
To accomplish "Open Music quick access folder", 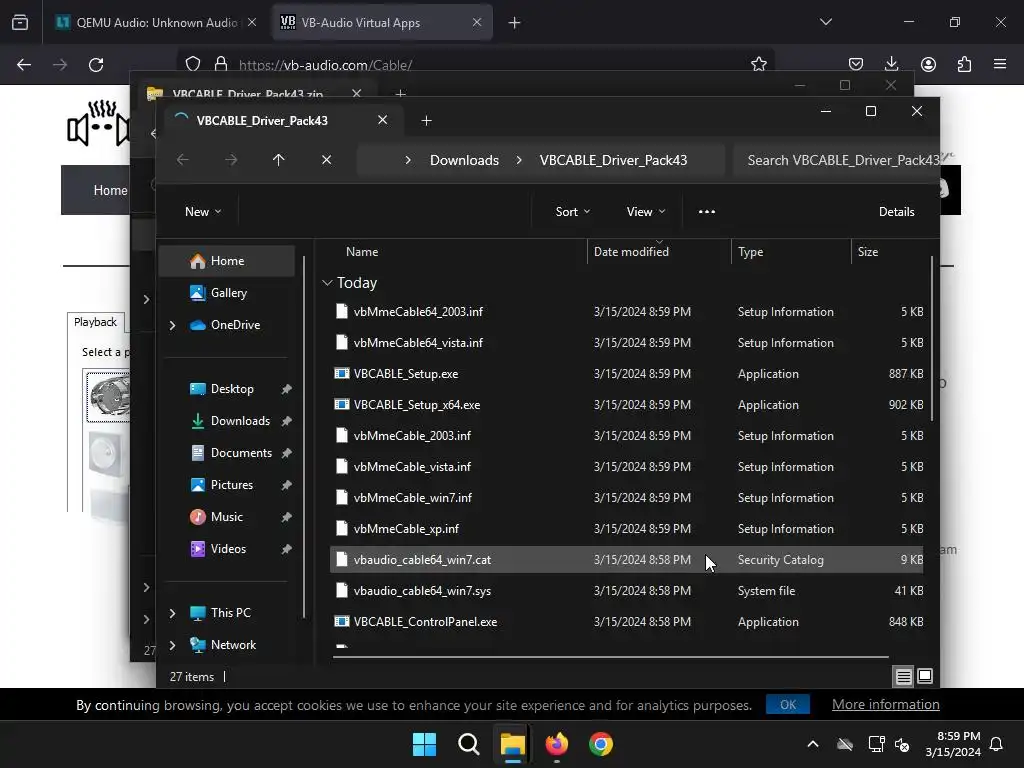I will 227,517.
